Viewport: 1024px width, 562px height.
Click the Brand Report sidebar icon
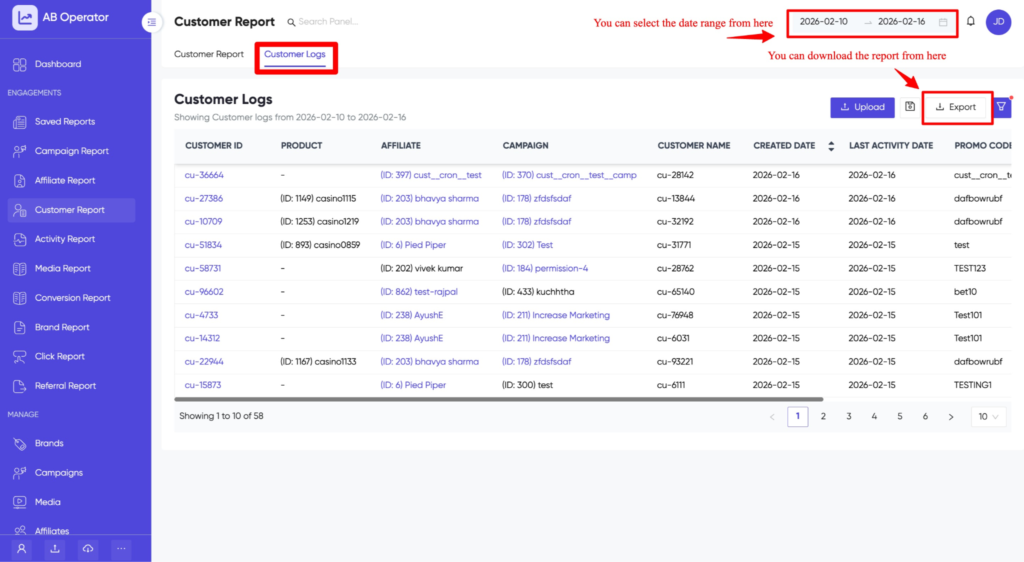click(20, 327)
